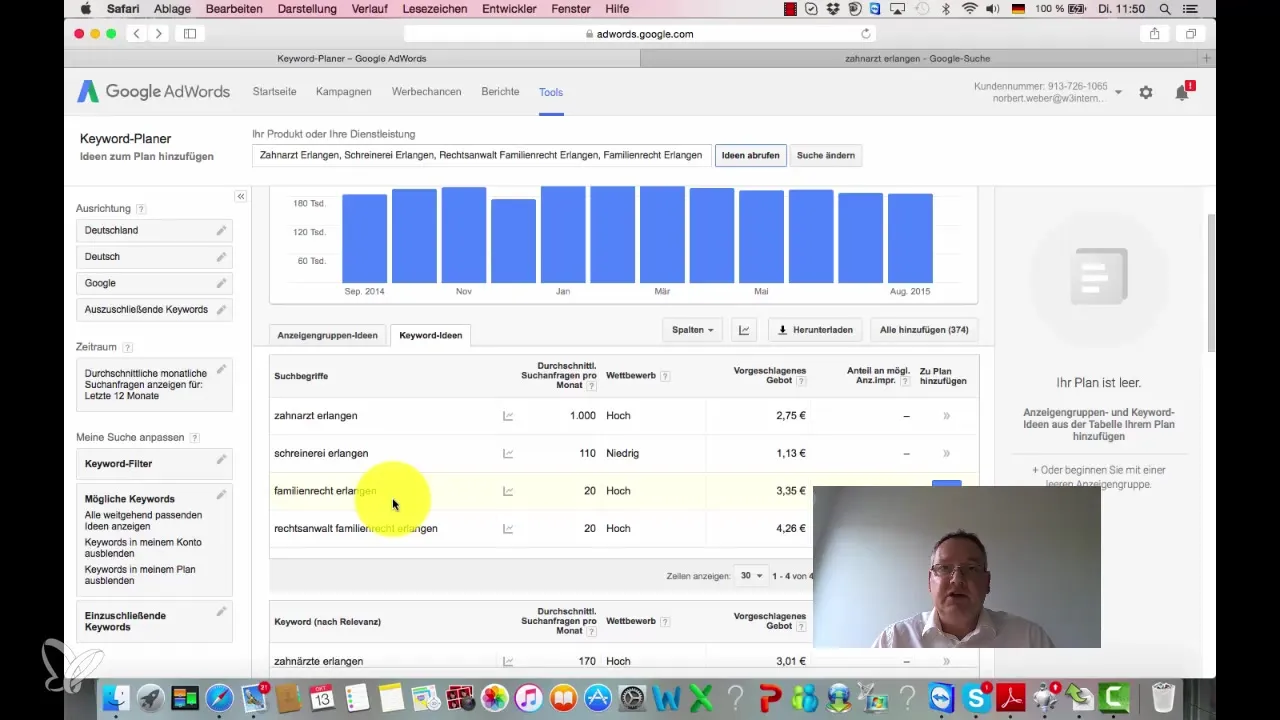Screen dimensions: 1280x720
Task: Select Anzeigengruppen-Ideen tab
Action: (x=328, y=335)
